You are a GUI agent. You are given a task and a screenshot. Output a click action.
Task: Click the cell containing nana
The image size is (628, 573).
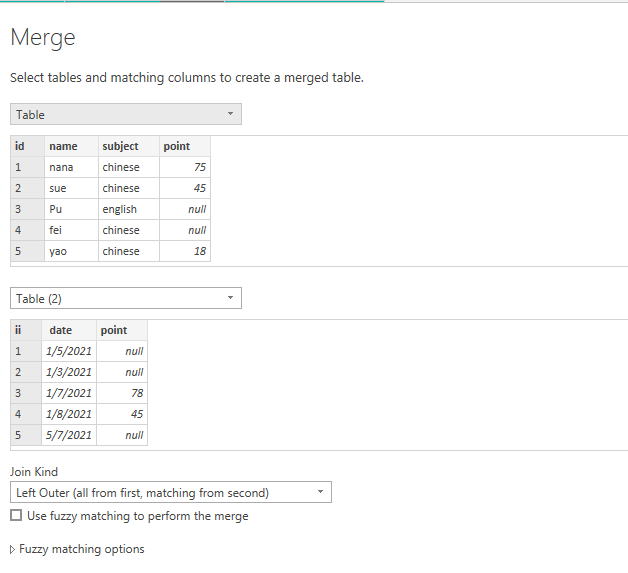[x=71, y=167]
